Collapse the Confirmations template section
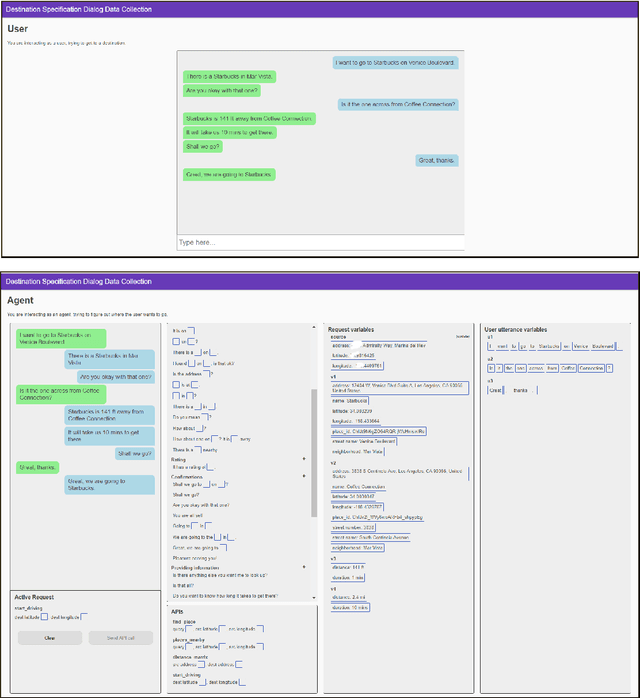The image size is (640, 698). (x=304, y=476)
